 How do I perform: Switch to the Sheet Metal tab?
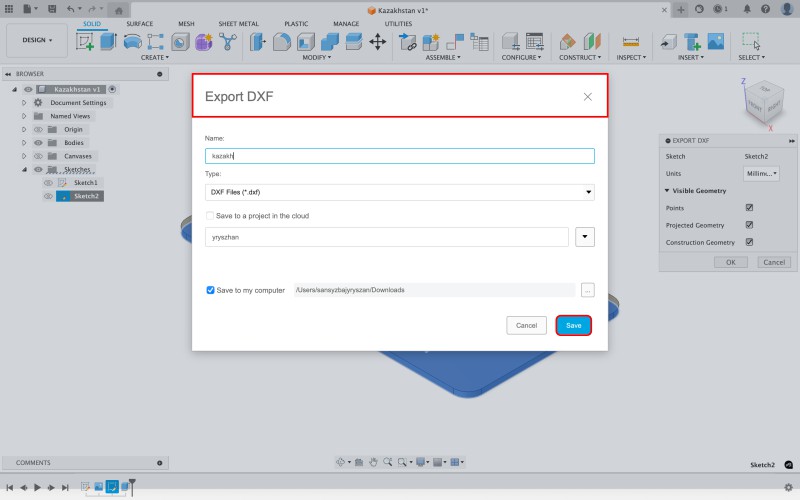(x=238, y=23)
